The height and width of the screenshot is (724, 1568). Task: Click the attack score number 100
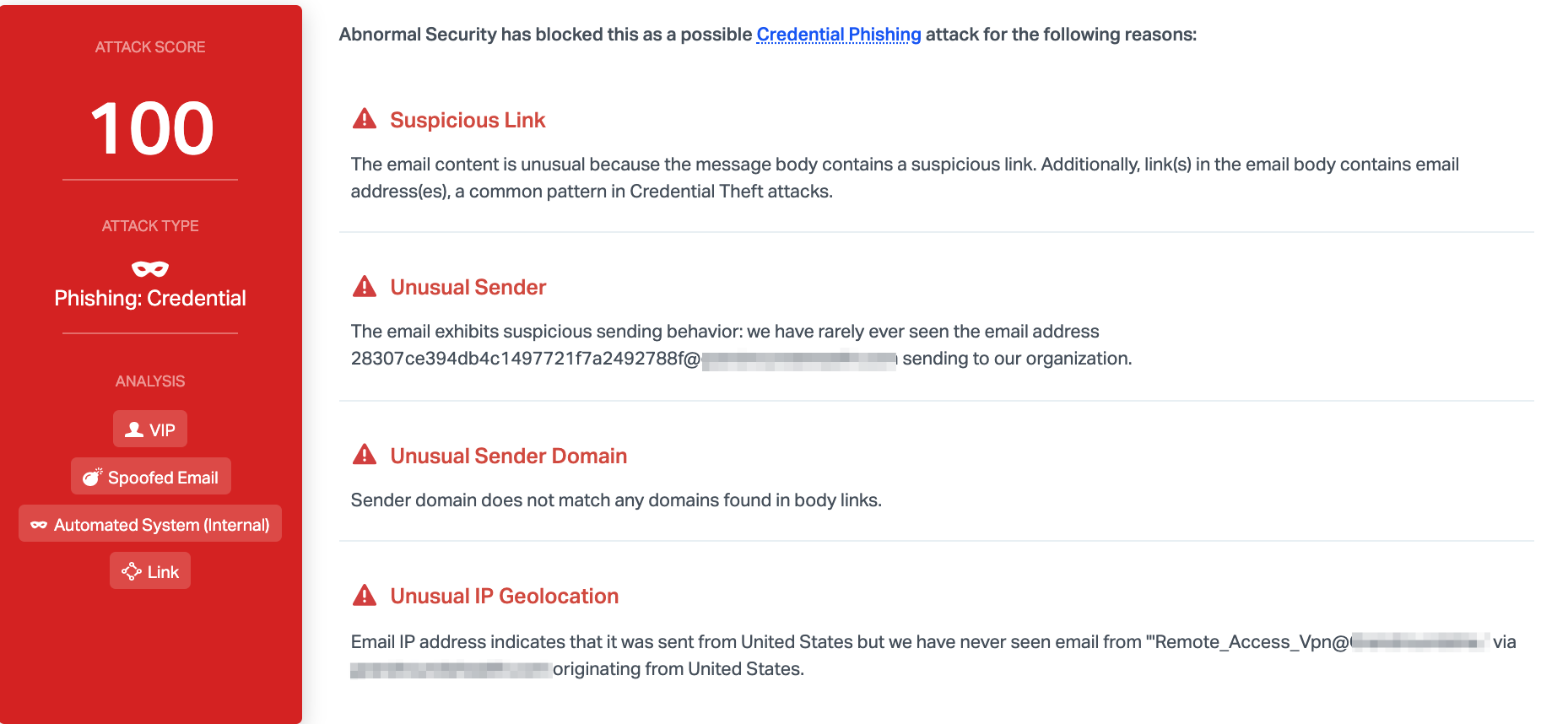point(152,128)
